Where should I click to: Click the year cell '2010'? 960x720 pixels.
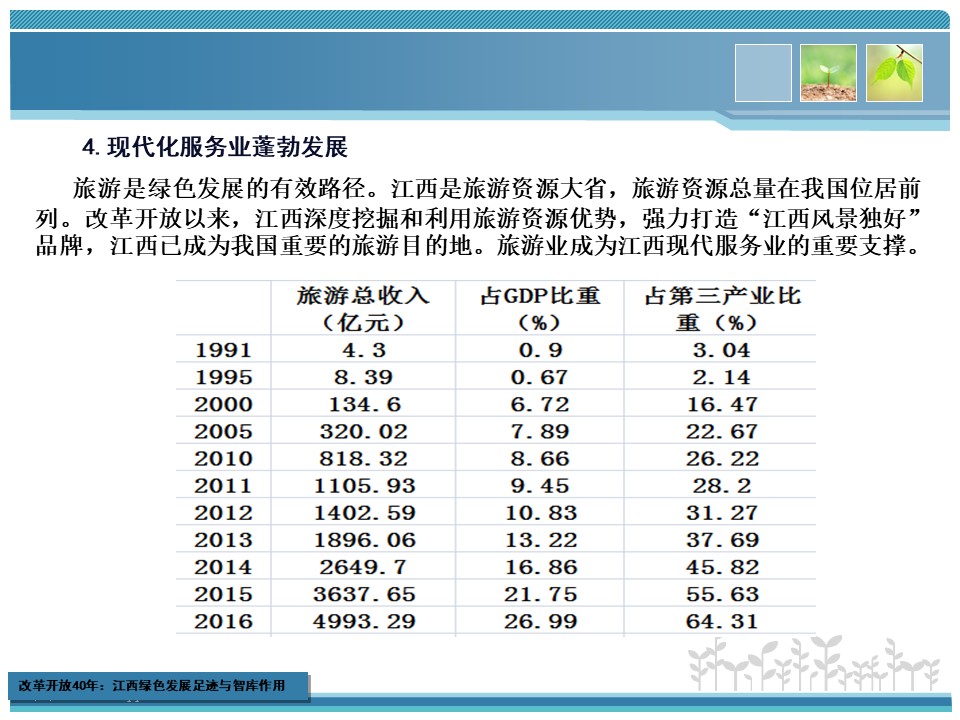223,458
